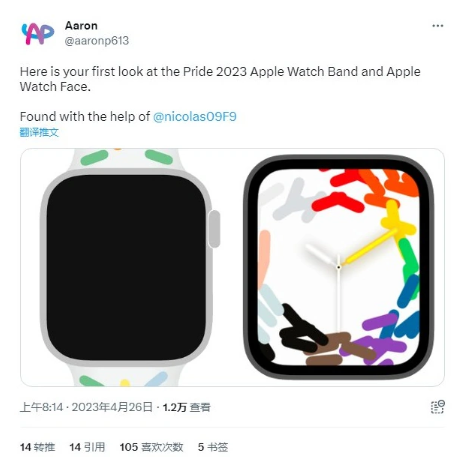
Task: Open the three-dot more options menu
Action: tap(437, 26)
